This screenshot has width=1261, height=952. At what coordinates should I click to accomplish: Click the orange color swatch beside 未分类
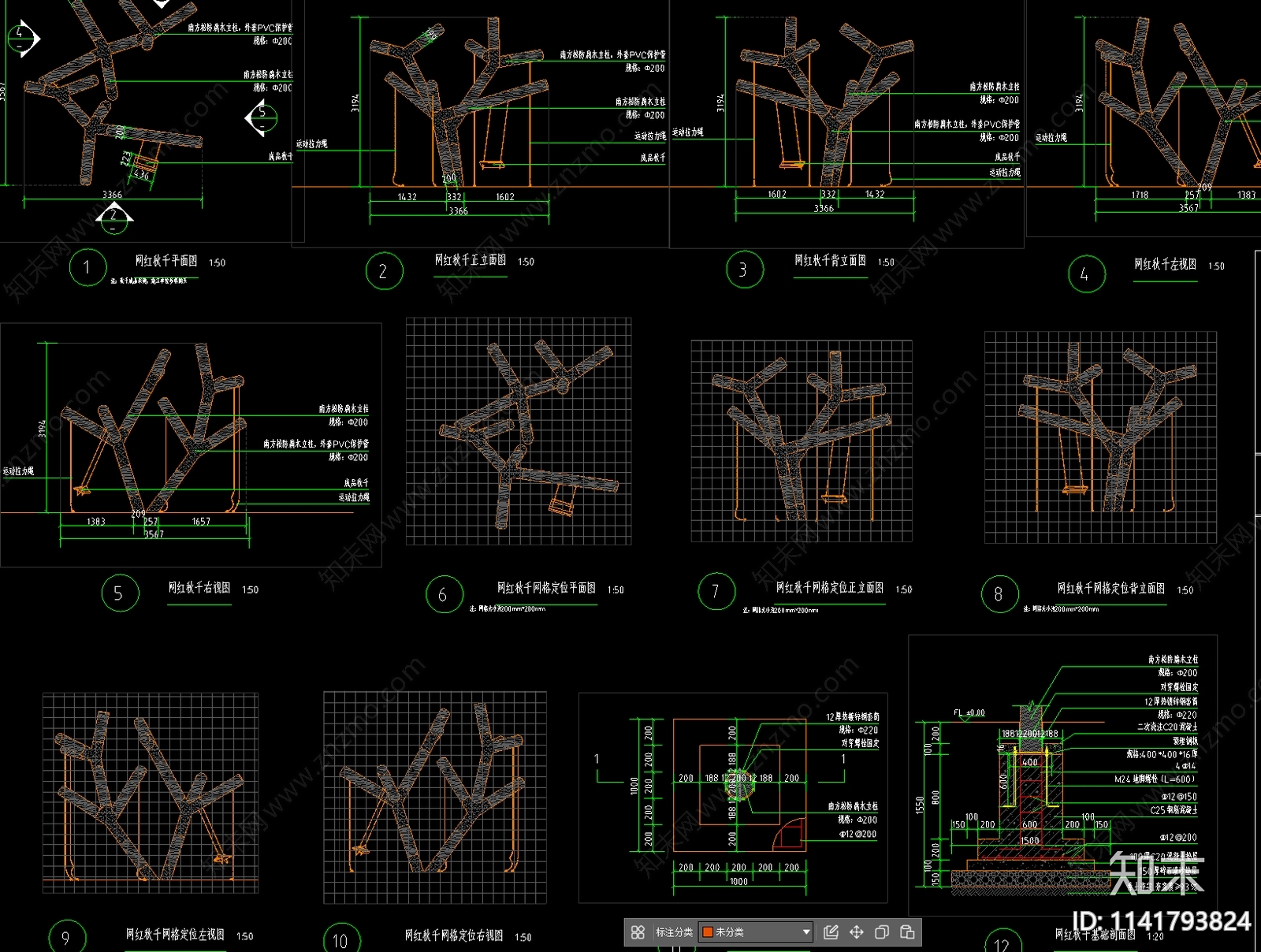click(x=708, y=932)
